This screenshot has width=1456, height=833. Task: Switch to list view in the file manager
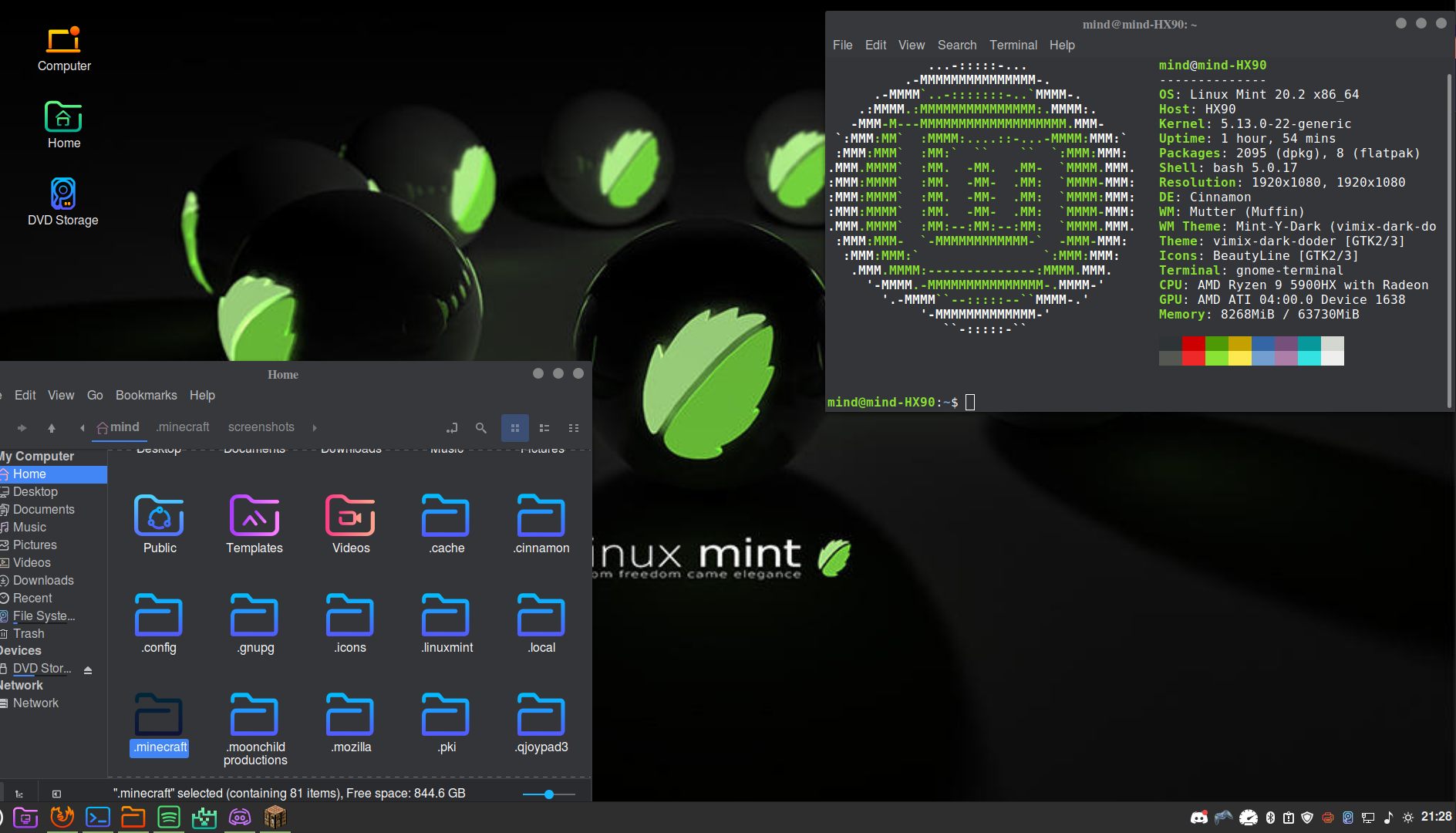coord(544,428)
